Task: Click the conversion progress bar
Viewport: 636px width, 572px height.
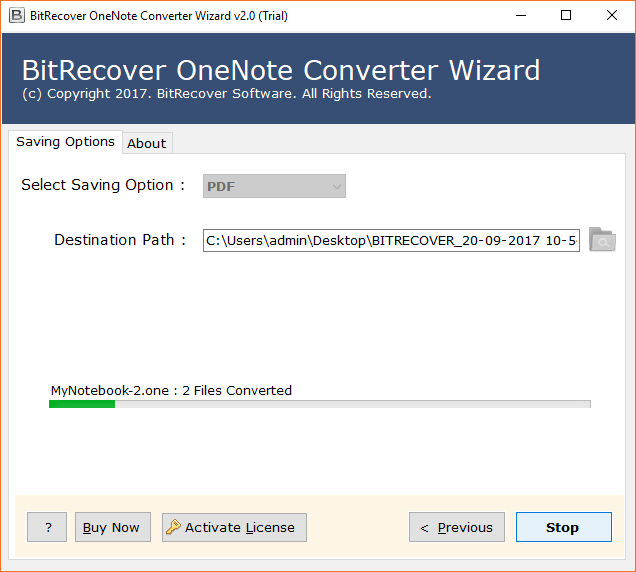Action: coord(320,404)
